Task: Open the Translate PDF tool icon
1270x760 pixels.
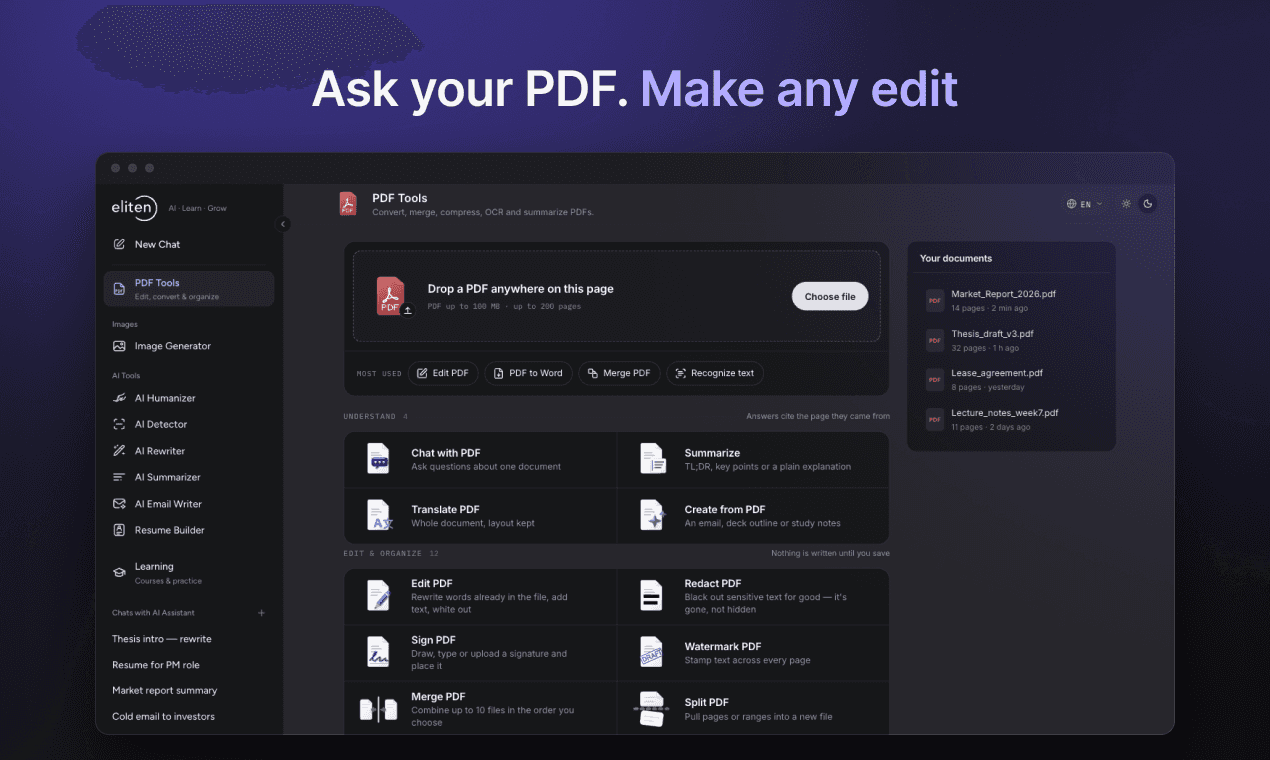Action: click(x=378, y=515)
